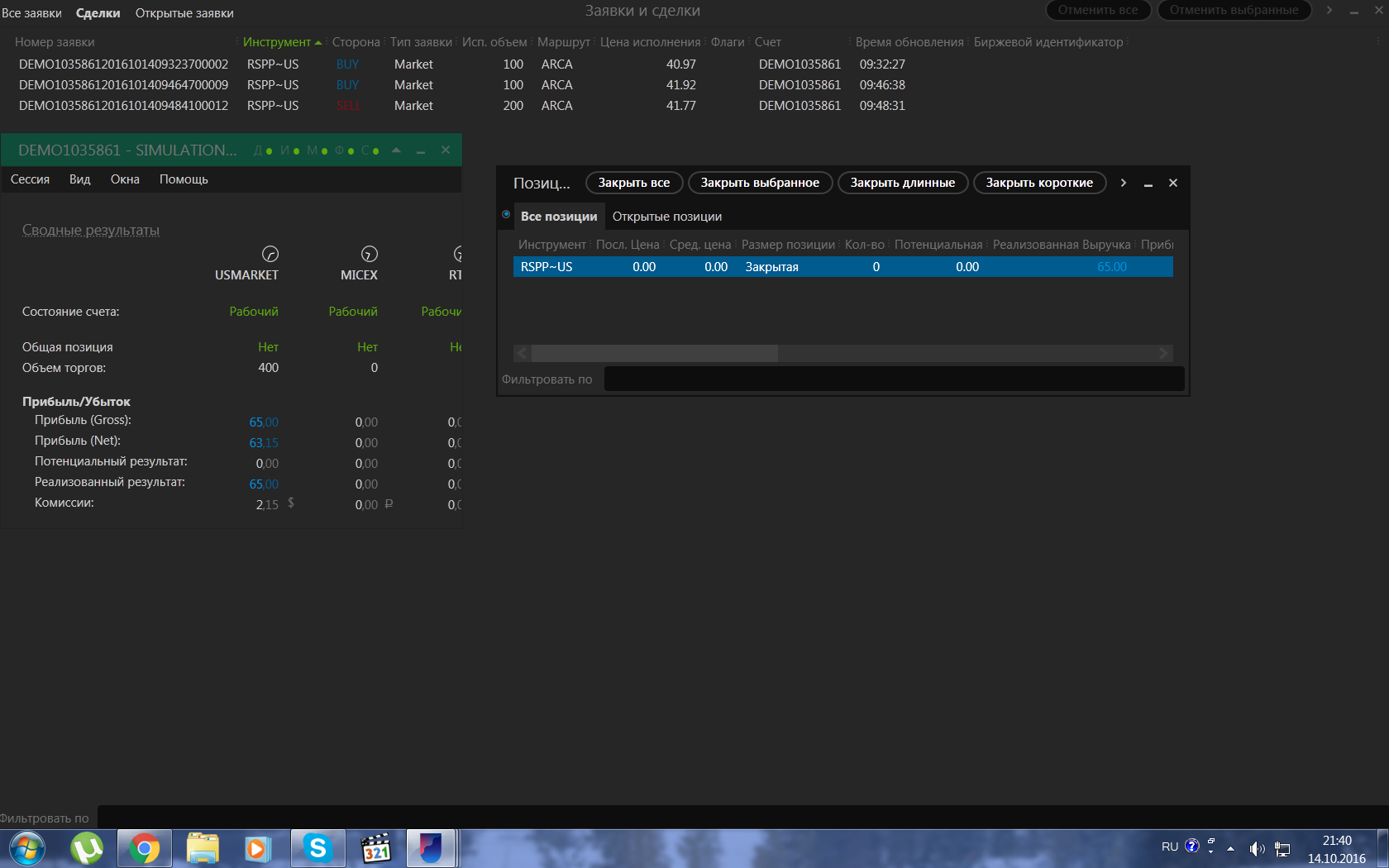Open the Вид menu
The image size is (1389, 868).
pos(80,179)
